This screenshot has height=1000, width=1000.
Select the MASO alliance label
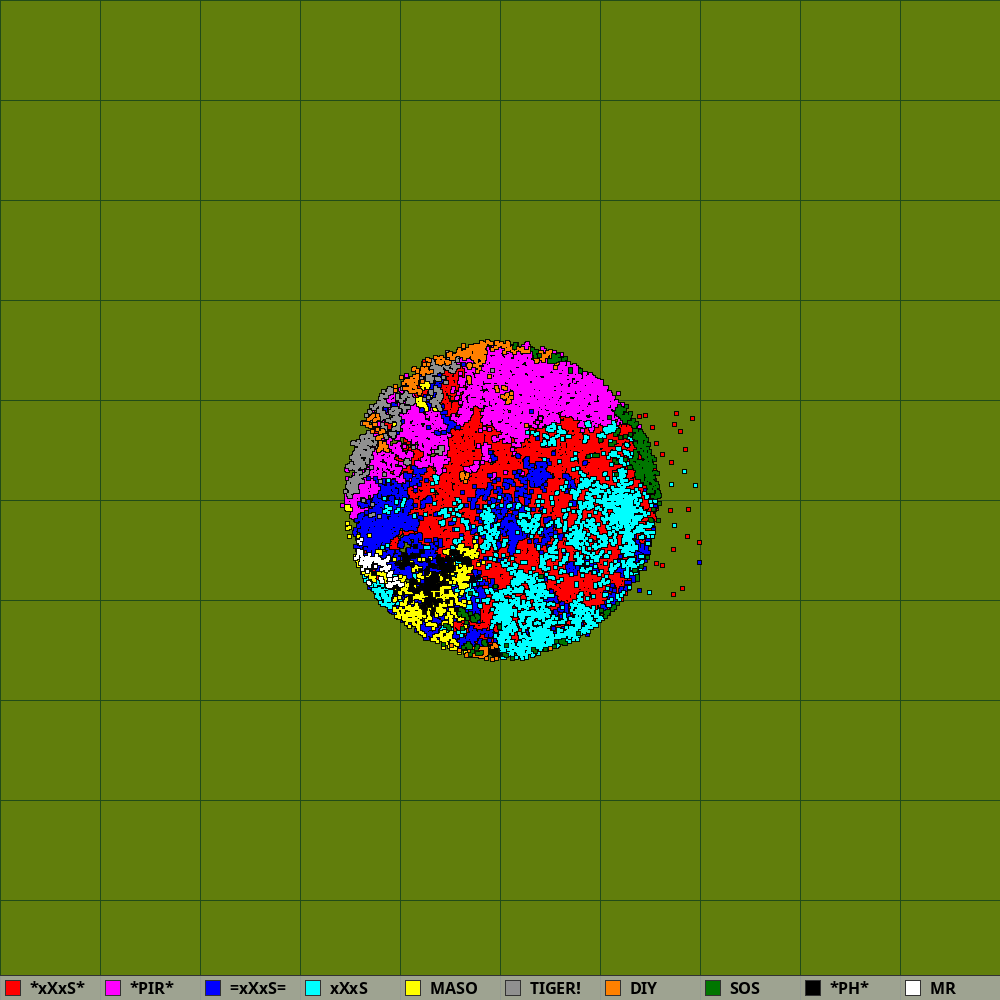pos(453,988)
